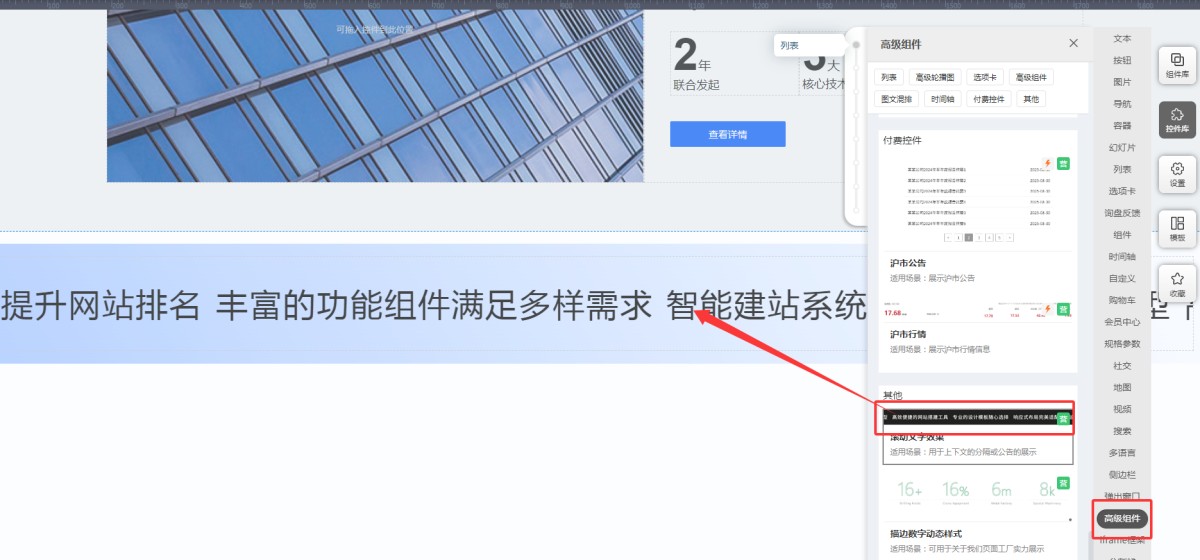Open 文本 in the control list
This screenshot has width=1200, height=560.
click(1122, 38)
